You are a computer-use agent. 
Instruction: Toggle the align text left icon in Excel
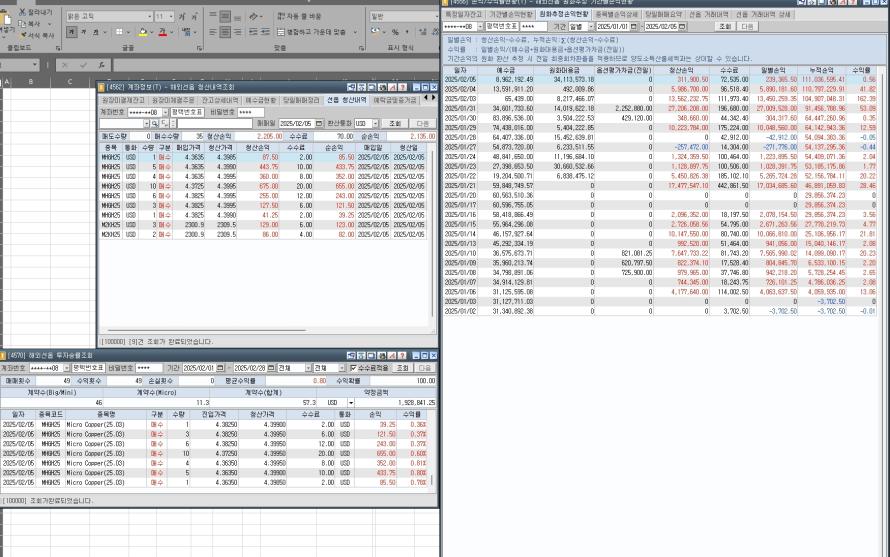point(213,32)
